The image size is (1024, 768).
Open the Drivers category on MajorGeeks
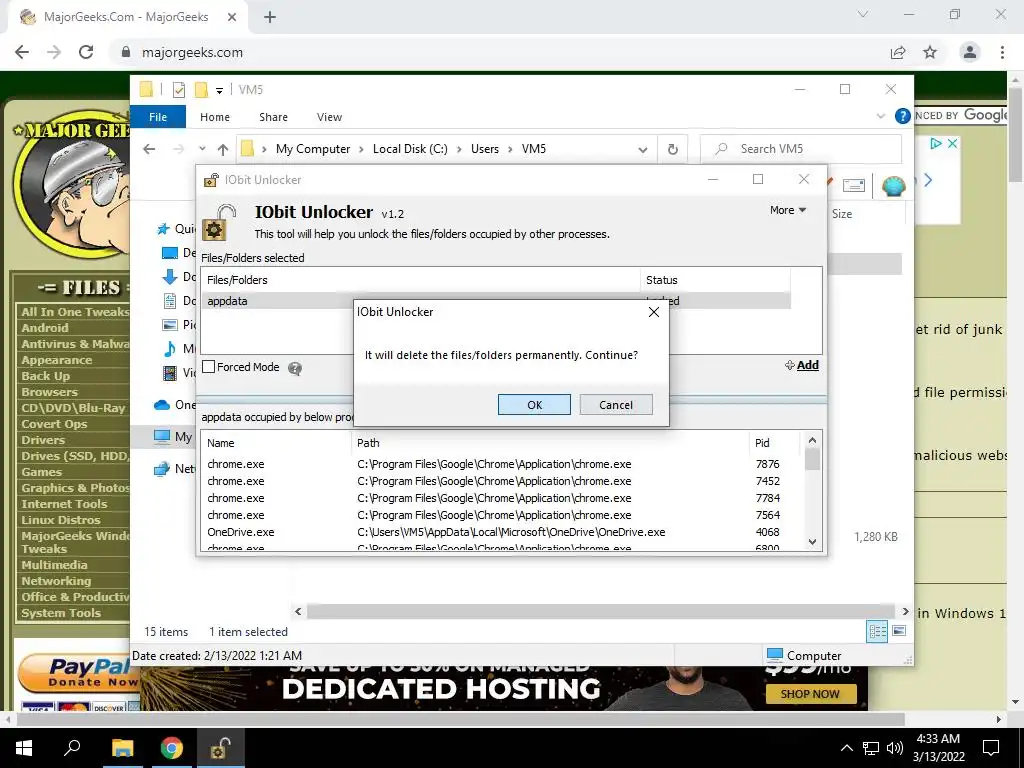pos(43,440)
